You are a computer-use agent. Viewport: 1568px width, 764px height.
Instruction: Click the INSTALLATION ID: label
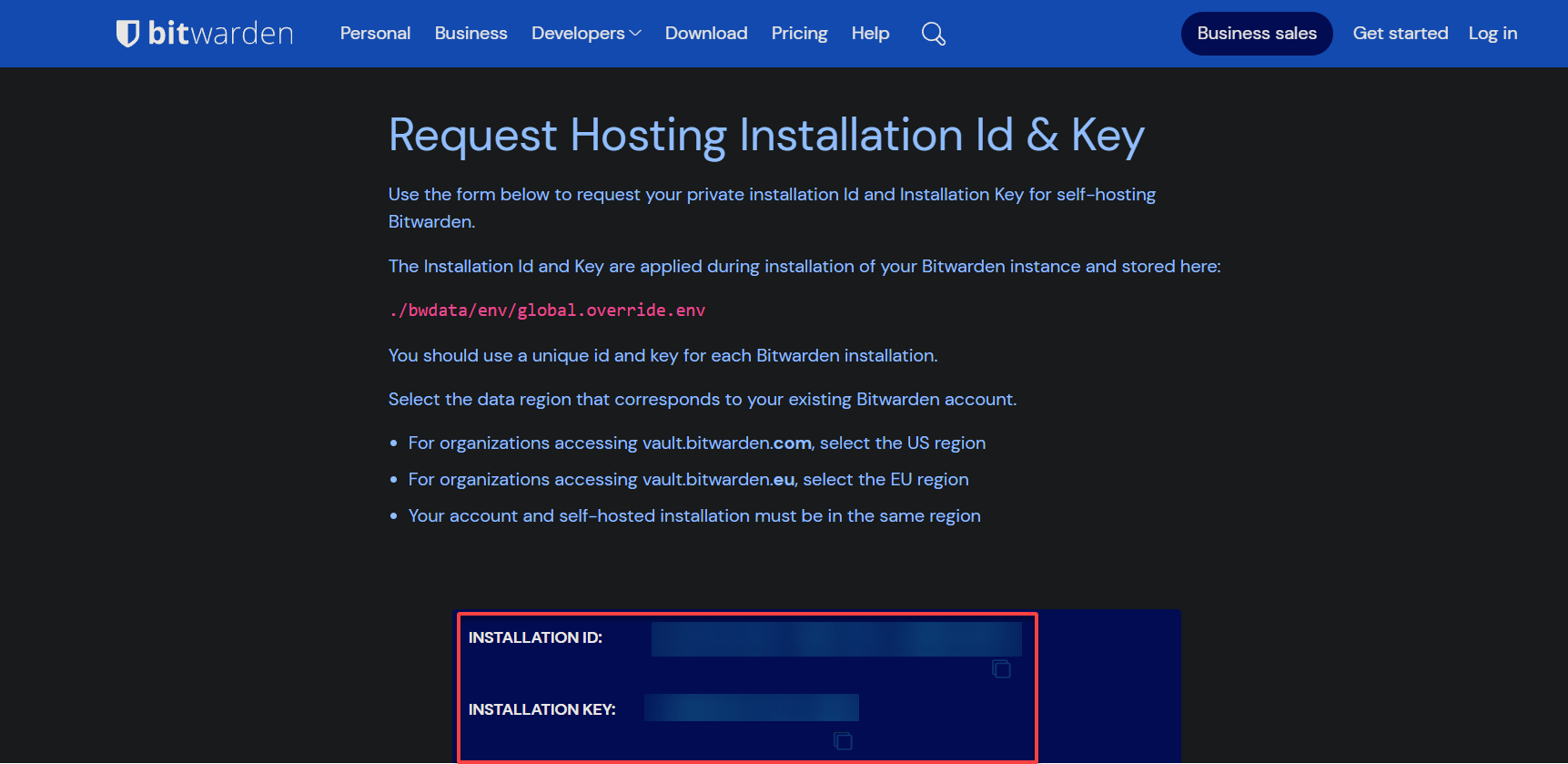click(535, 637)
